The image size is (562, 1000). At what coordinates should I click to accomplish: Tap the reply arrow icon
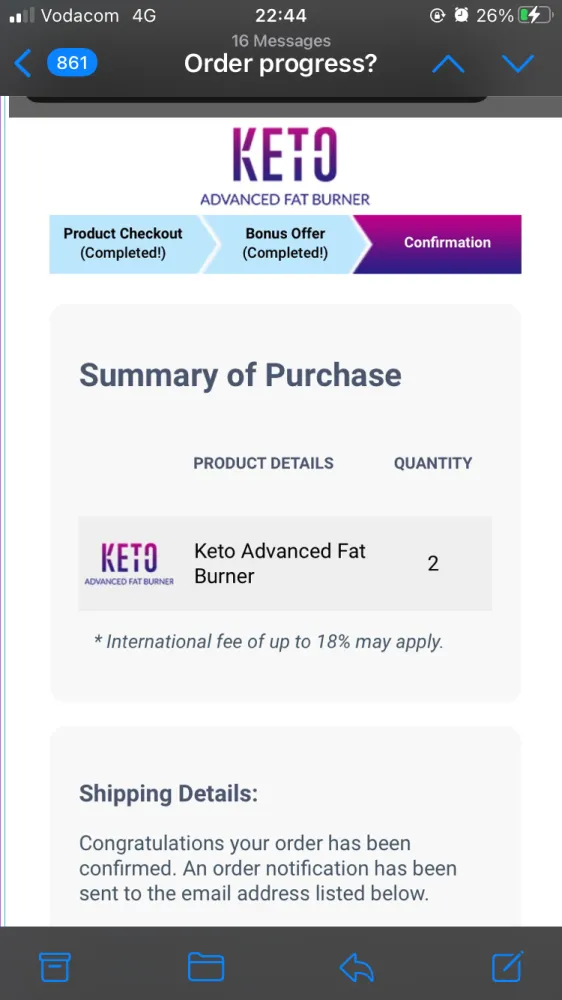pos(357,967)
